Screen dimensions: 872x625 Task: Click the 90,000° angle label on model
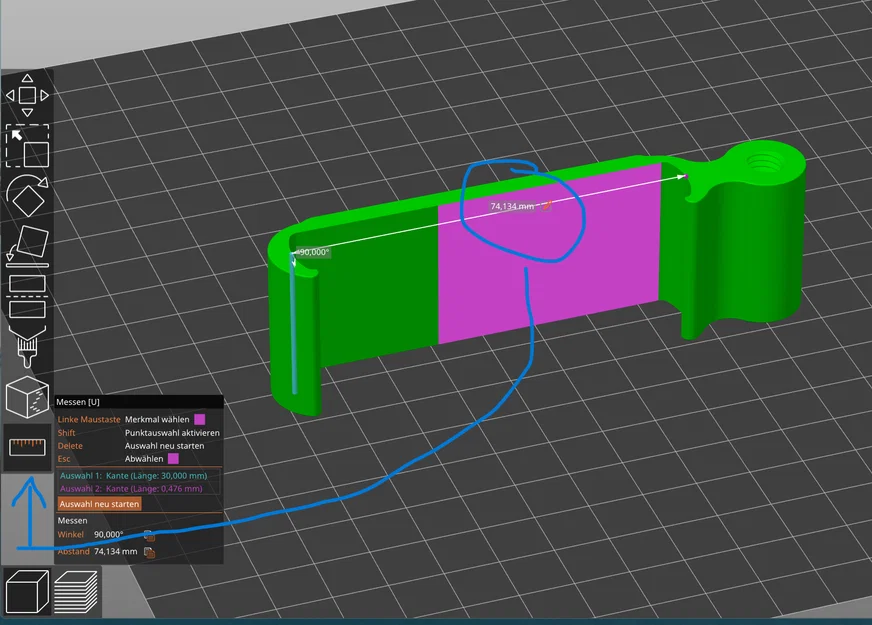click(313, 252)
